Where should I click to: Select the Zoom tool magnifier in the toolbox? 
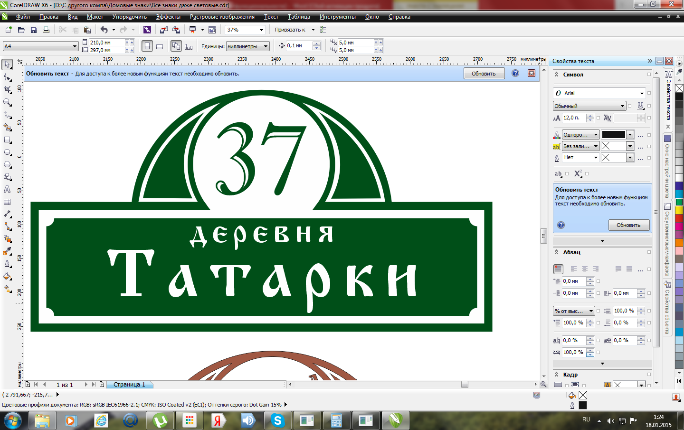pyautogui.click(x=7, y=102)
